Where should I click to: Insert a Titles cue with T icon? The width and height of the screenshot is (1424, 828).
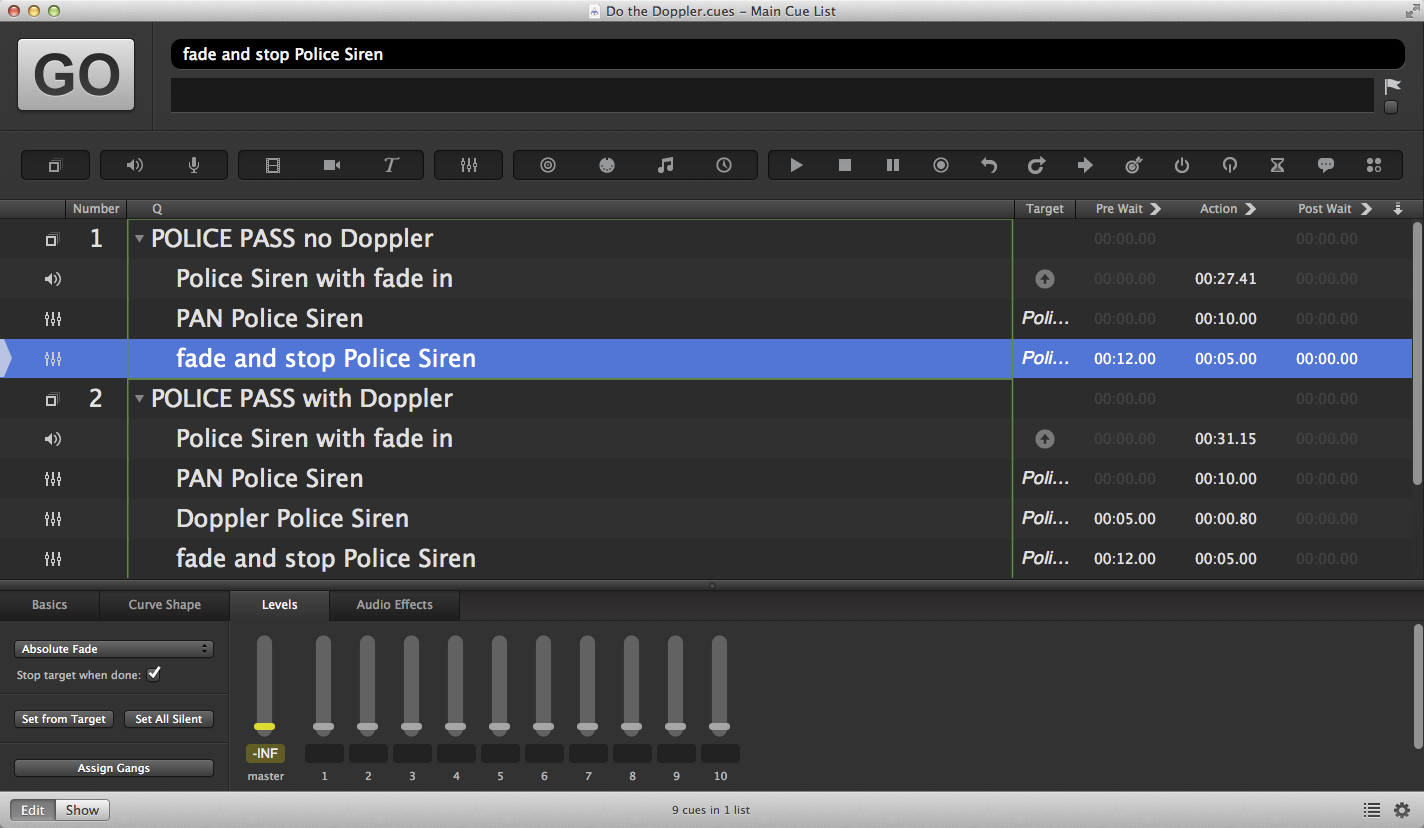click(x=391, y=165)
